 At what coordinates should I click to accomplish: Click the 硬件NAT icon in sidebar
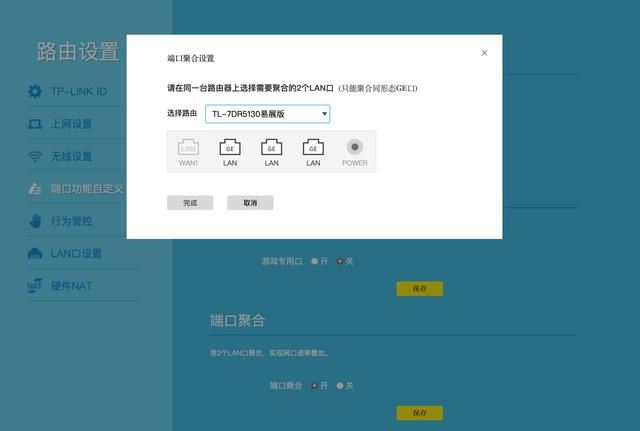click(x=35, y=286)
